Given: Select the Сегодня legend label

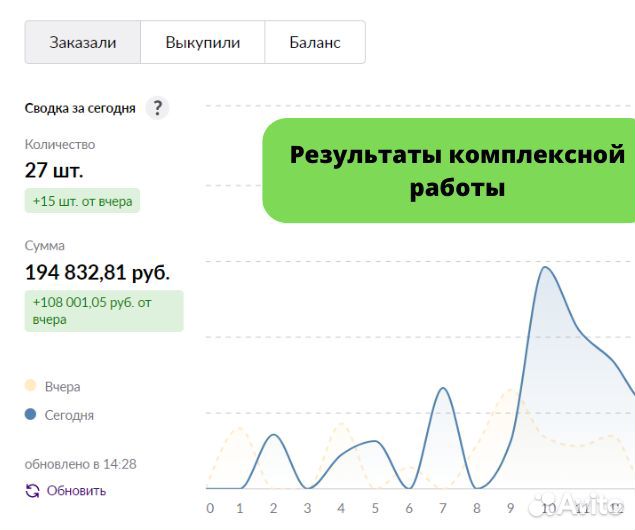Looking at the screenshot, I should (x=69, y=415).
